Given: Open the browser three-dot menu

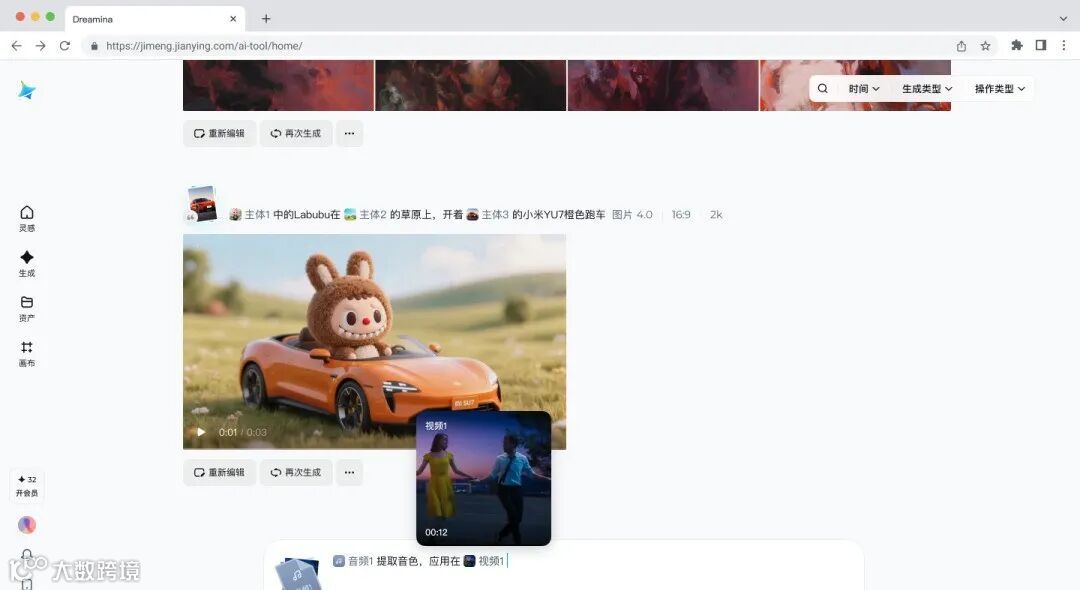Looking at the screenshot, I should tap(1064, 45).
